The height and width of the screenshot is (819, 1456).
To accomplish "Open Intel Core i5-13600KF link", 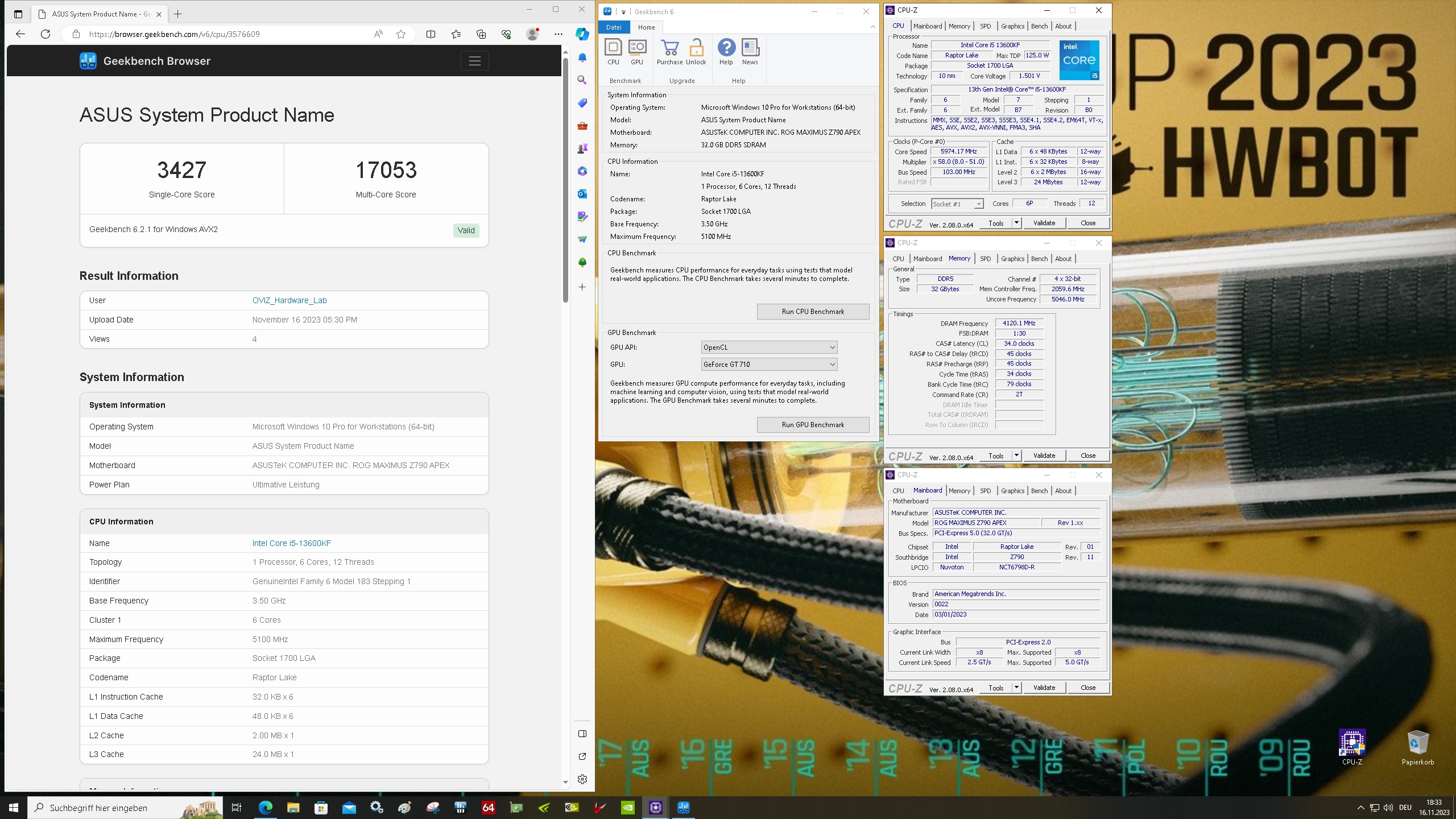I will click(x=291, y=543).
